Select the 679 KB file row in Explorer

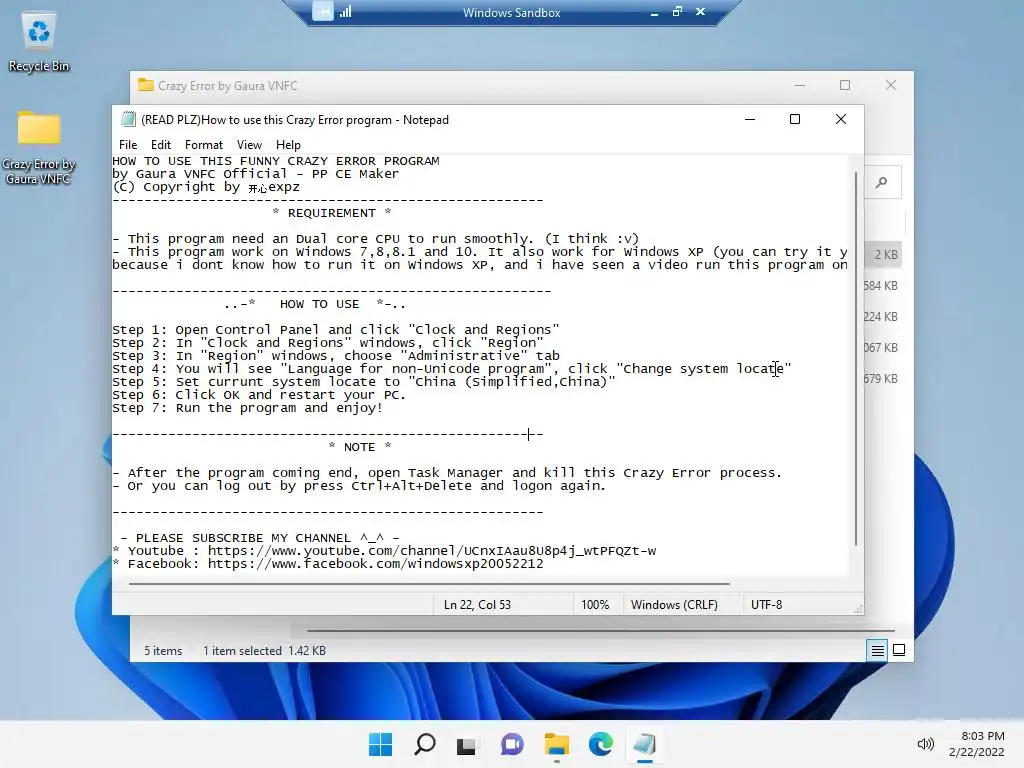click(x=883, y=379)
